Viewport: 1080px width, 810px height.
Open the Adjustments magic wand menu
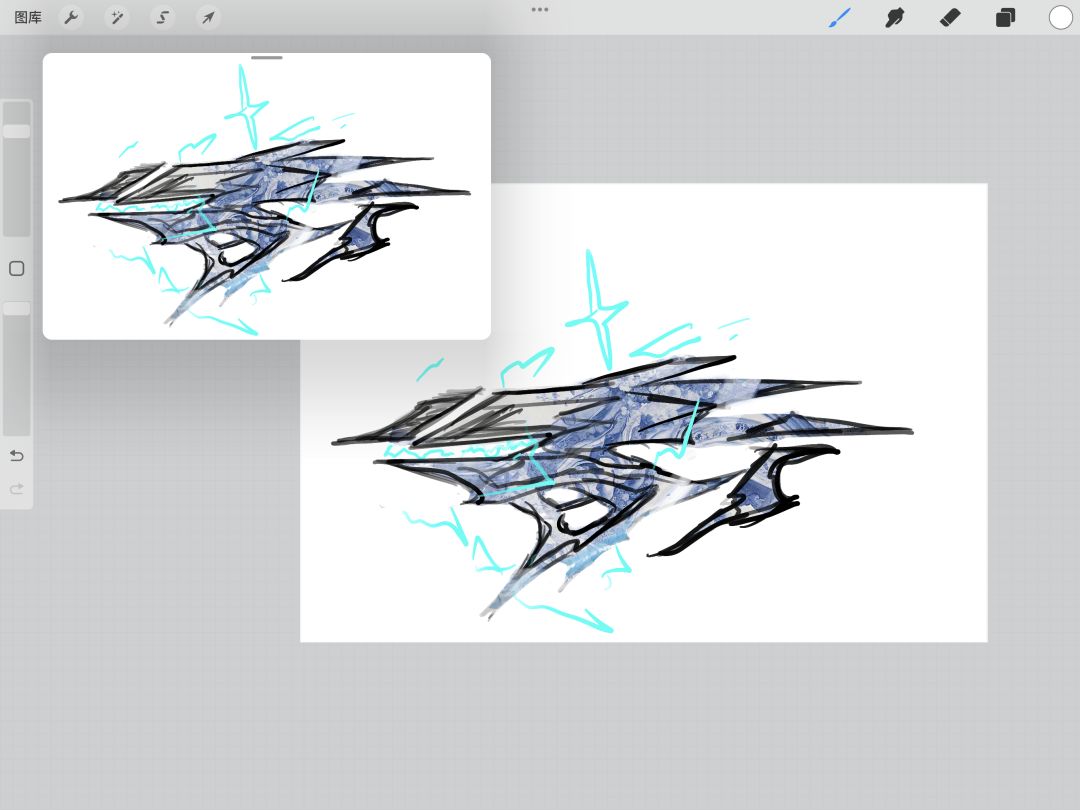(117, 17)
